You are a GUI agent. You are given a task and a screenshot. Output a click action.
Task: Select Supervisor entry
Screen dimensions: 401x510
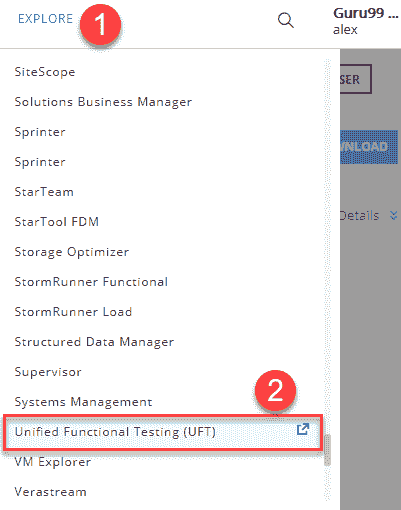click(48, 372)
